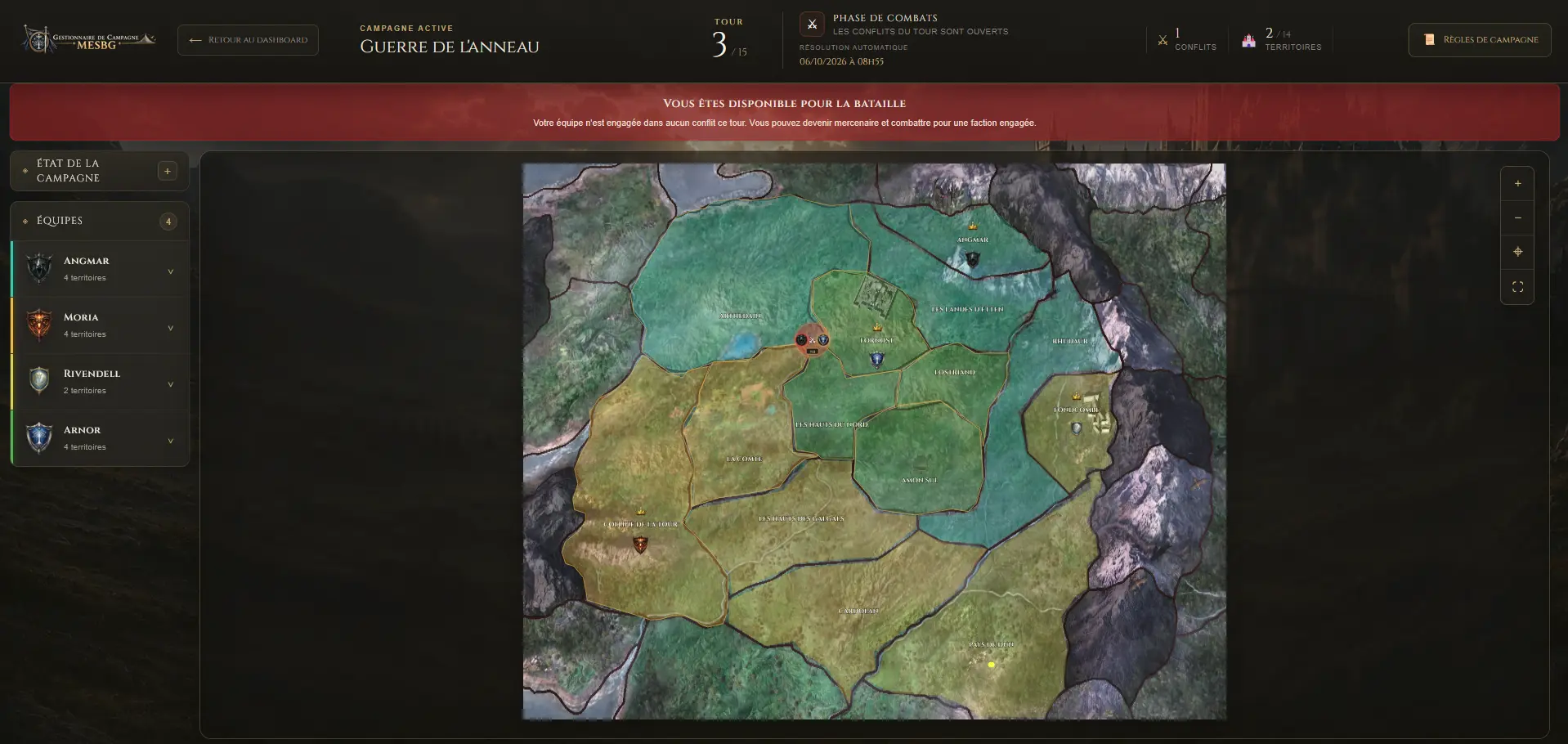Expand the Rivendell team chevron
The height and width of the screenshot is (744, 1568).
[x=170, y=384]
